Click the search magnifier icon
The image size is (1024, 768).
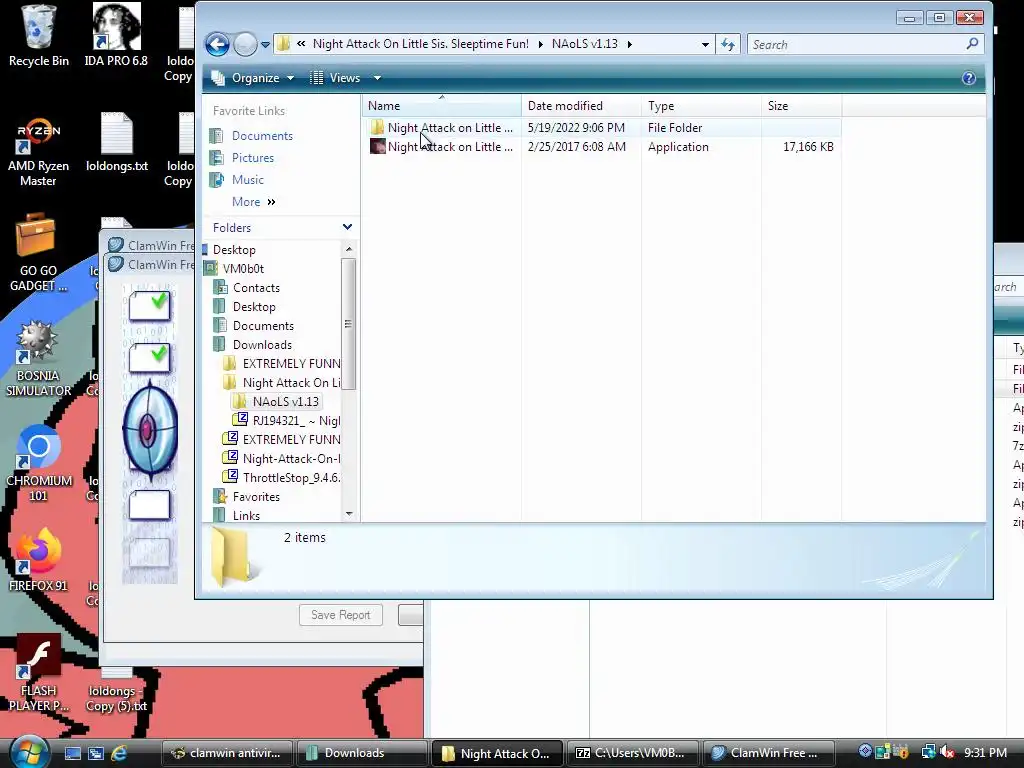[972, 44]
